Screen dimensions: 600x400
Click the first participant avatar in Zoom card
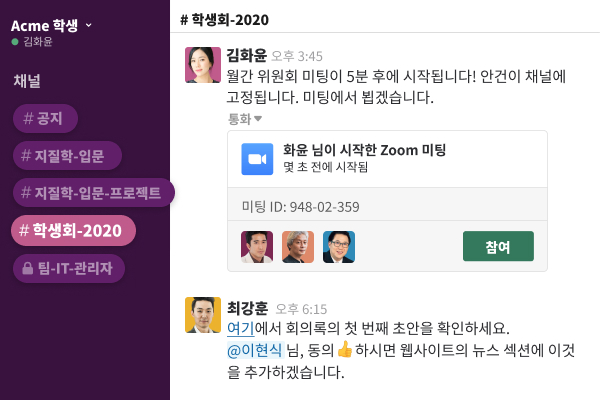pyautogui.click(x=257, y=246)
